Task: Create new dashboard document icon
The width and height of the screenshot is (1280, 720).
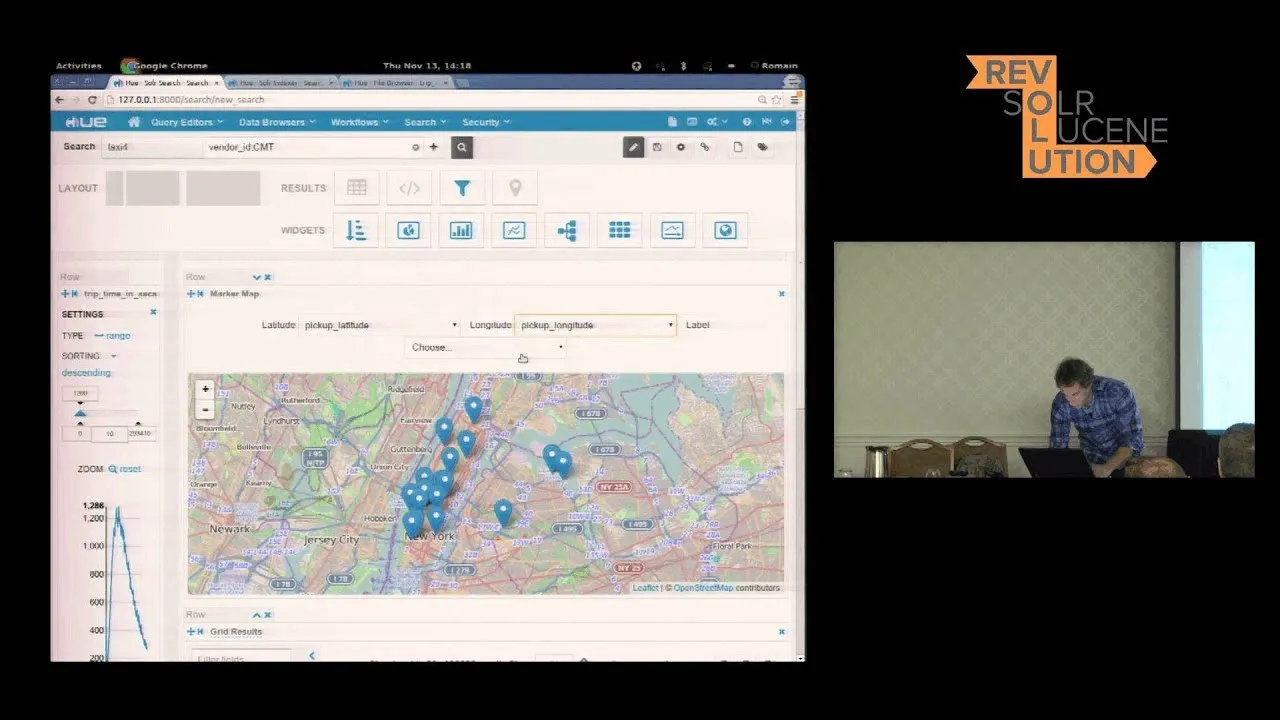Action: 738,147
